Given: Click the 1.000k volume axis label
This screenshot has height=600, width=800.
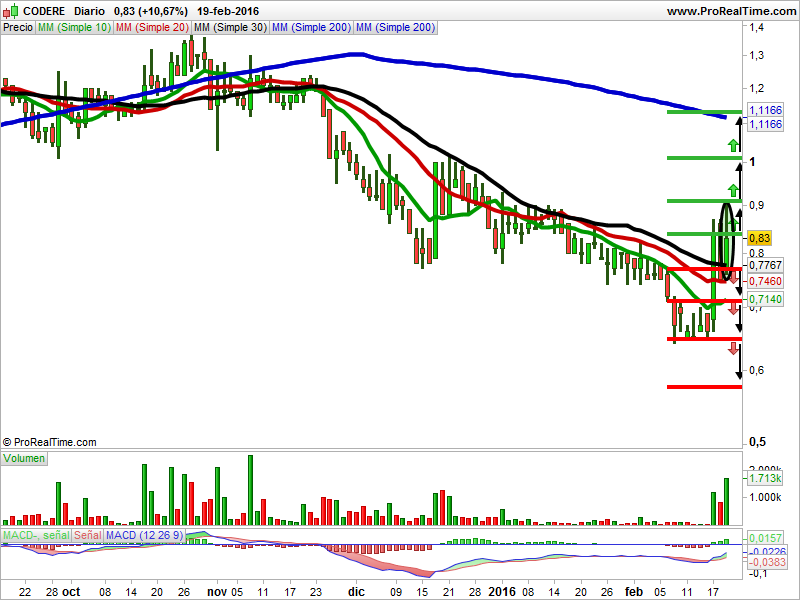Looking at the screenshot, I should 764,497.
